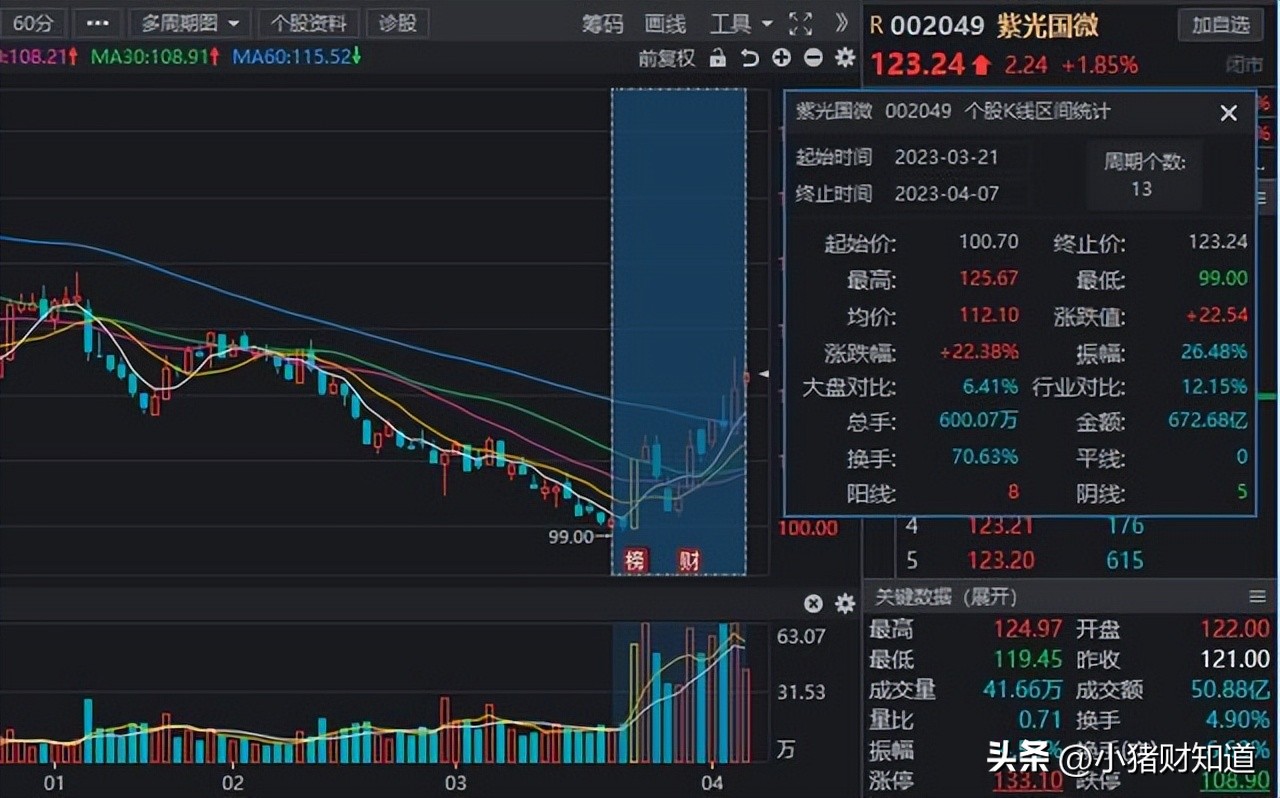Viewport: 1280px width, 798px height.
Task: Click the 昨收 value 121.00
Action: [x=1235, y=659]
